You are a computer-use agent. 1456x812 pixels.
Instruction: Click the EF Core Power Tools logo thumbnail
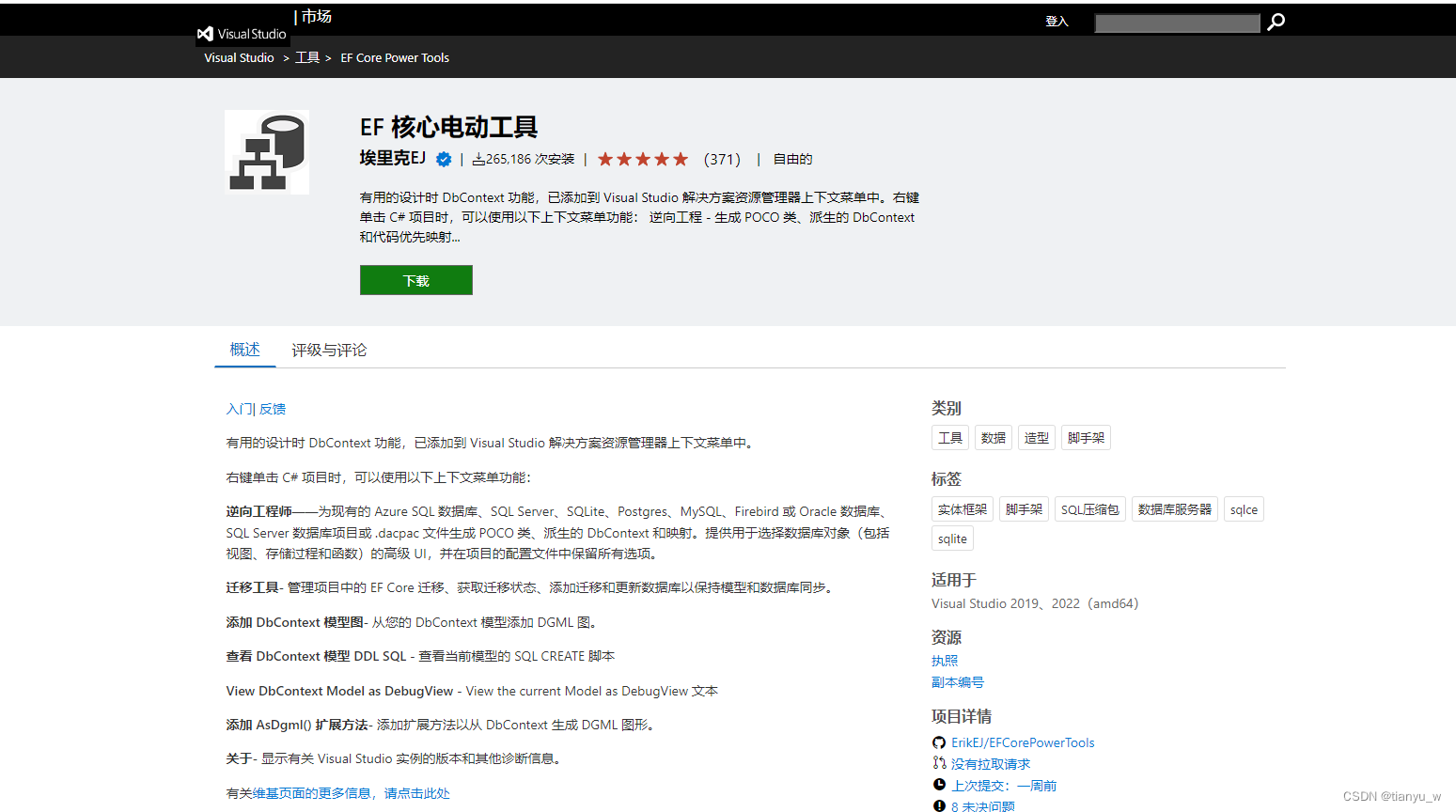(266, 151)
